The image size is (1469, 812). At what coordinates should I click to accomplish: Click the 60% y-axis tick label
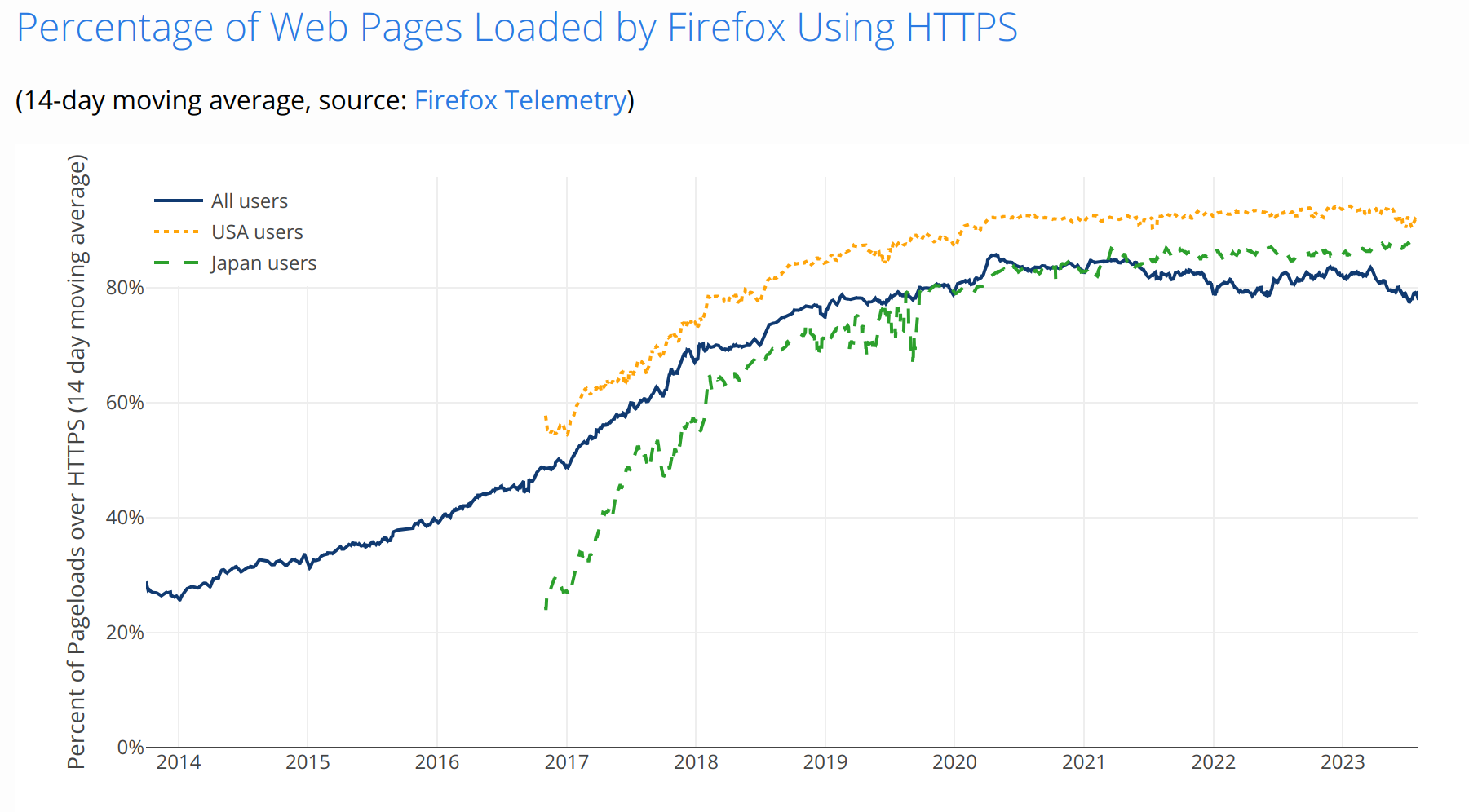tap(125, 403)
